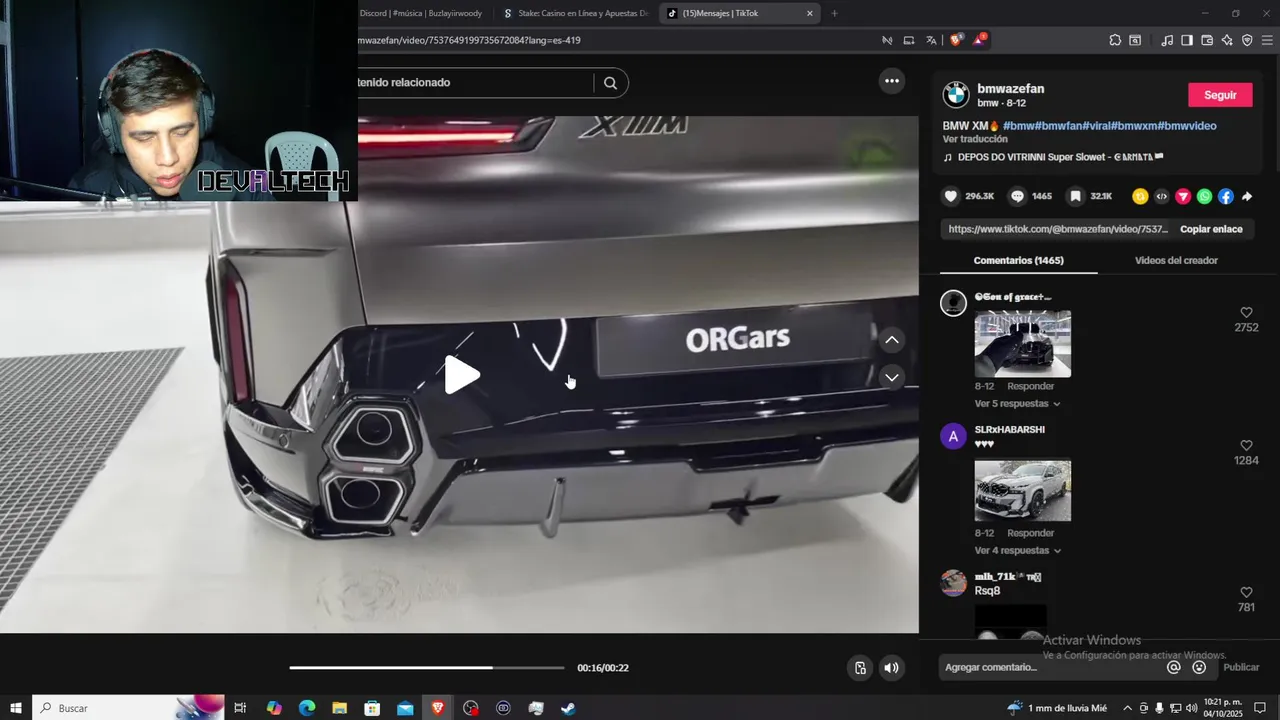1280x720 pixels.
Task: Open Leo AI sparkle icon
Action: (x=1227, y=40)
